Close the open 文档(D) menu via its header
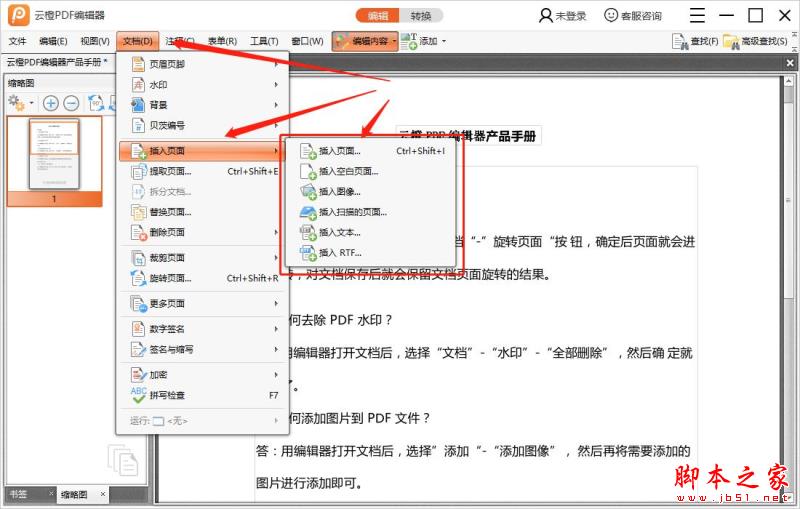Screen dimensions: 800x509 coord(137,41)
